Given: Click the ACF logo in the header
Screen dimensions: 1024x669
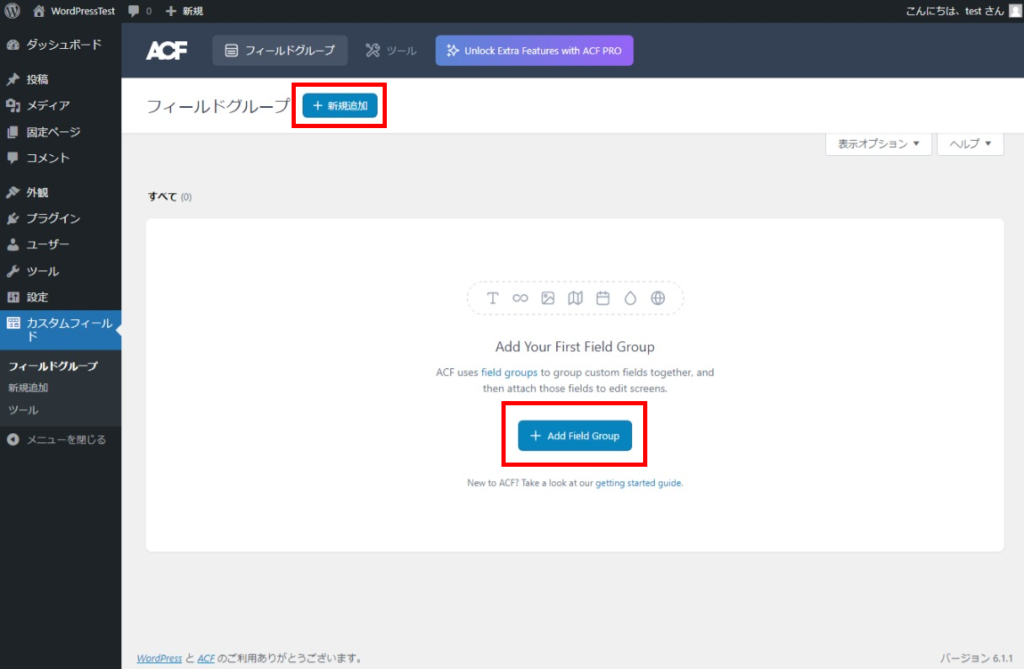Looking at the screenshot, I should pyautogui.click(x=166, y=49).
